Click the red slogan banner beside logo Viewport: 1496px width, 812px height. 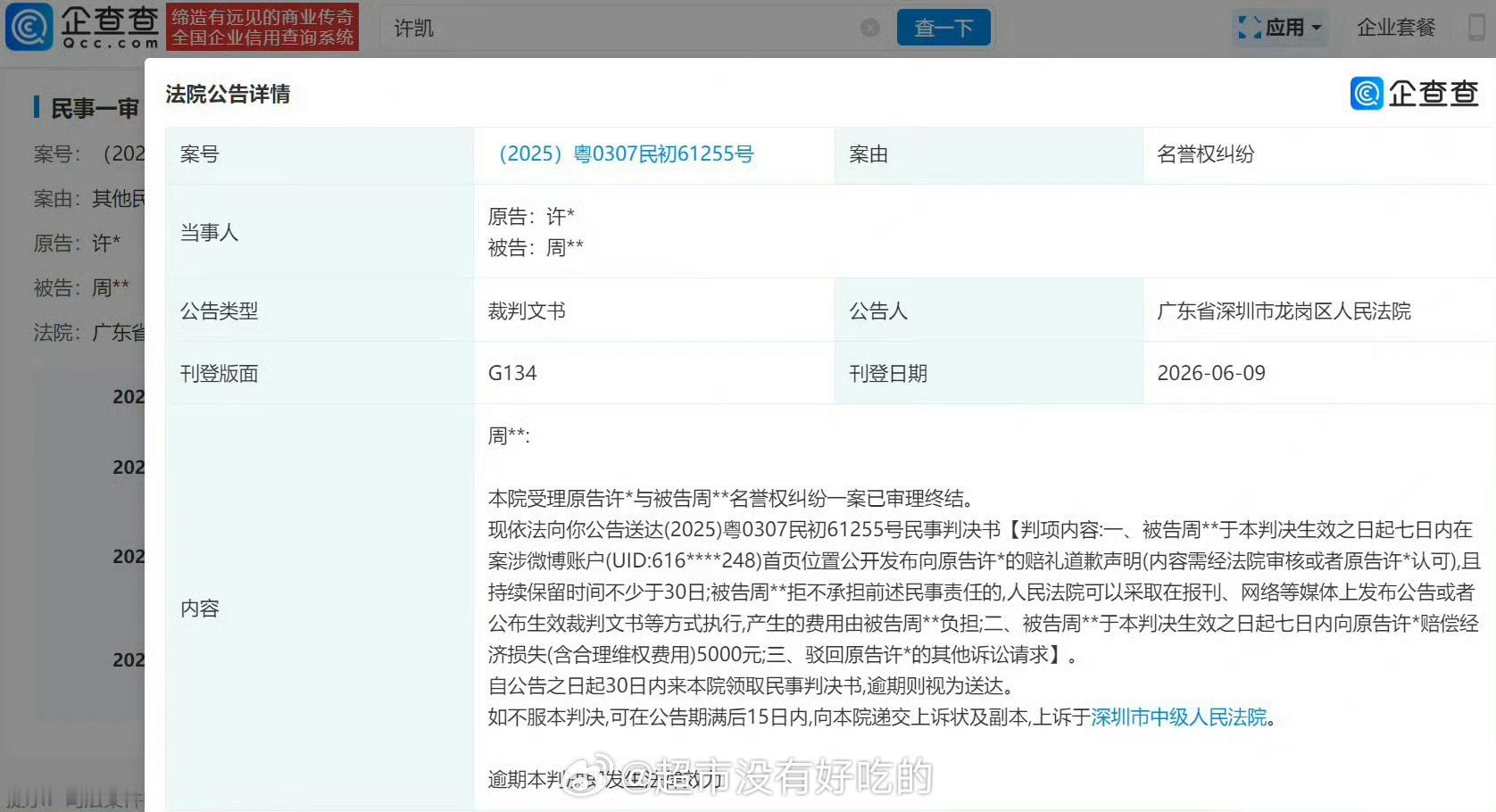(x=262, y=27)
